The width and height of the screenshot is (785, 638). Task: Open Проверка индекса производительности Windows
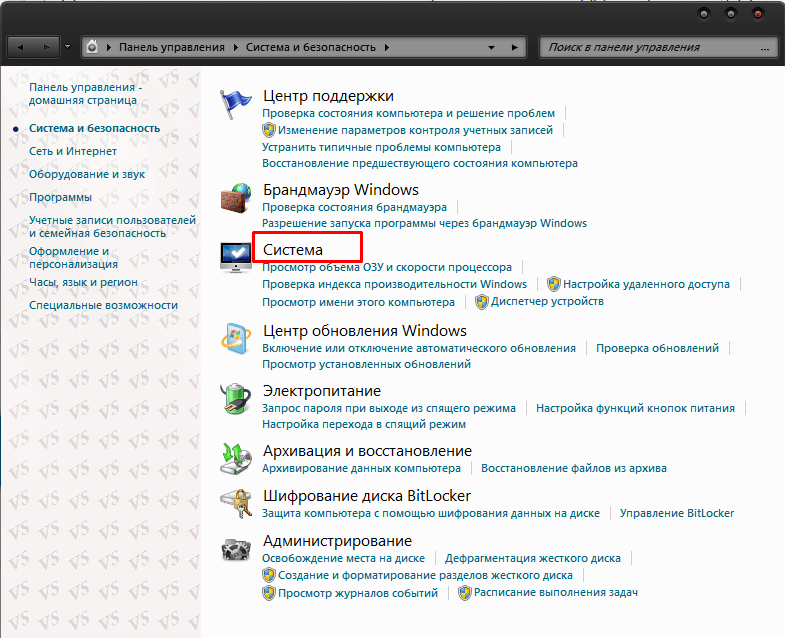[395, 284]
